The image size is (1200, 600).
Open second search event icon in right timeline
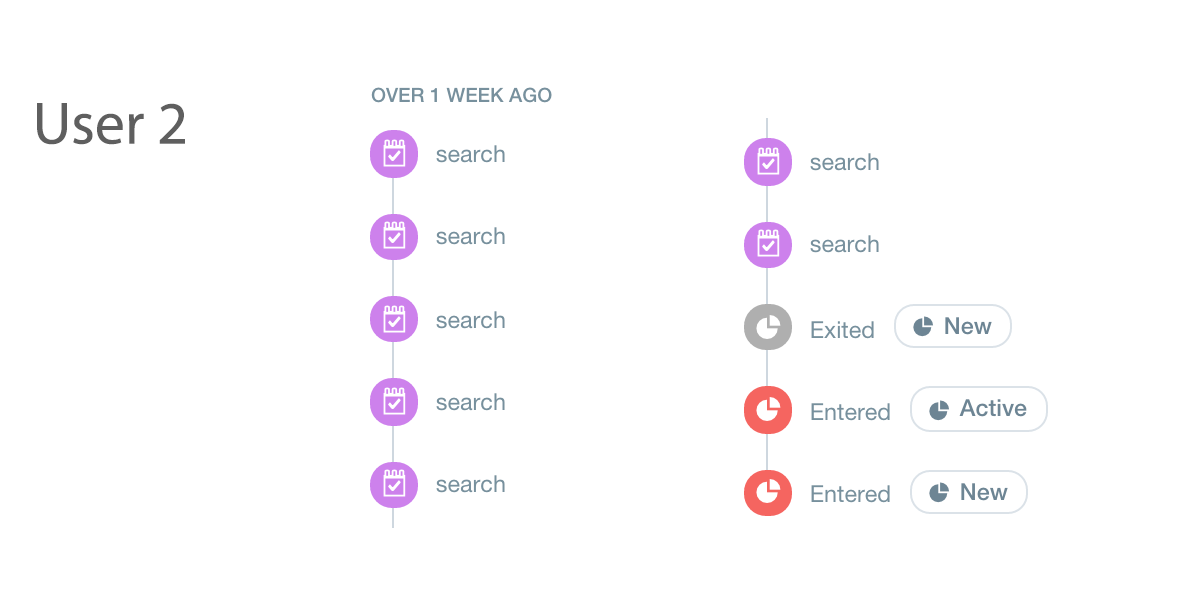click(768, 244)
